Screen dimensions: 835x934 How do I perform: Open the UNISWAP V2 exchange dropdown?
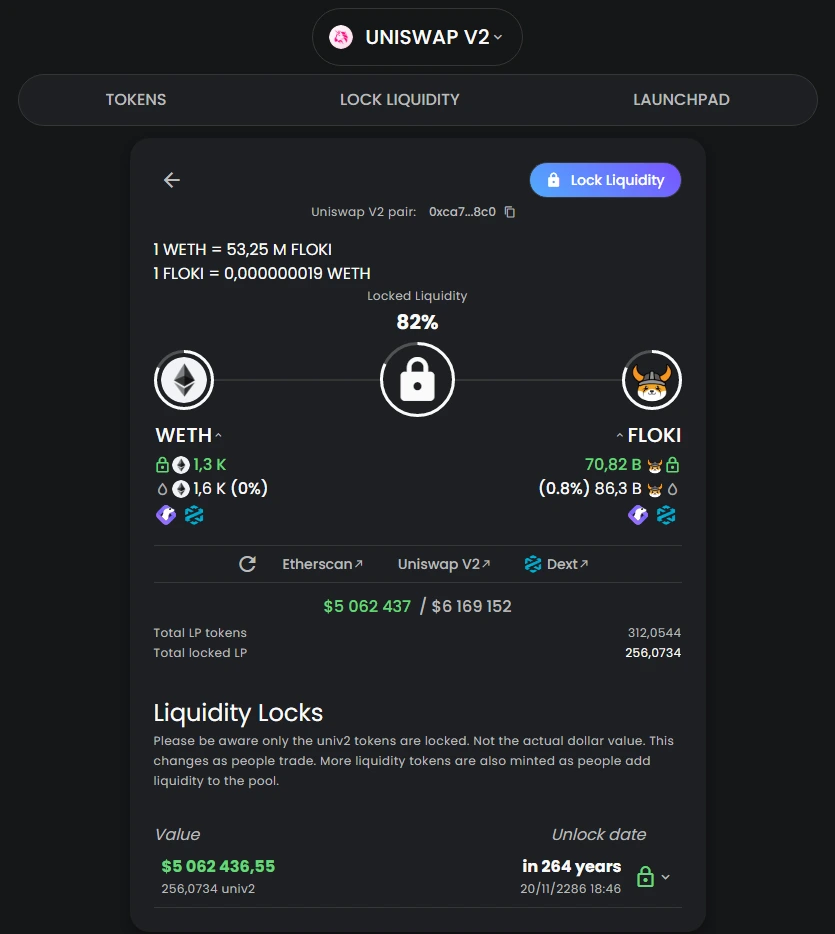pyautogui.click(x=418, y=37)
